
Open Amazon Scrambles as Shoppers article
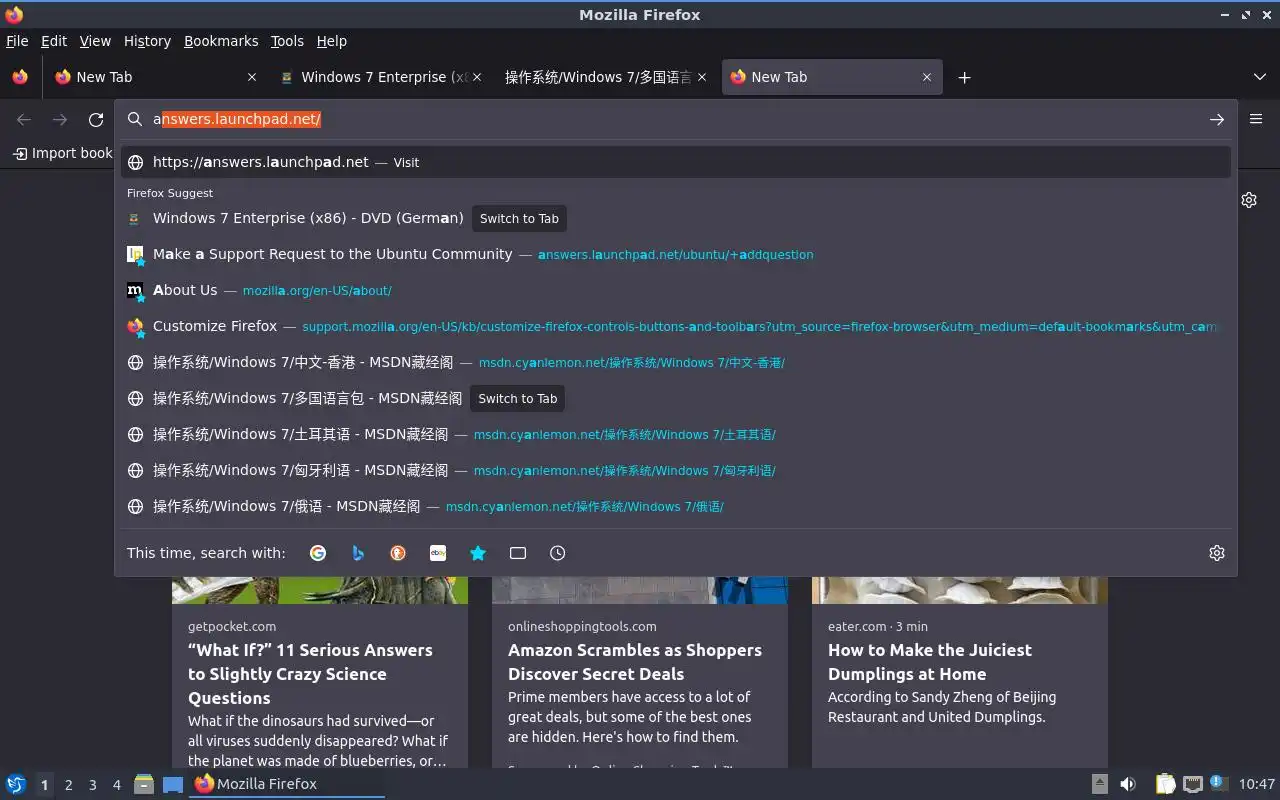pyautogui.click(x=635, y=662)
